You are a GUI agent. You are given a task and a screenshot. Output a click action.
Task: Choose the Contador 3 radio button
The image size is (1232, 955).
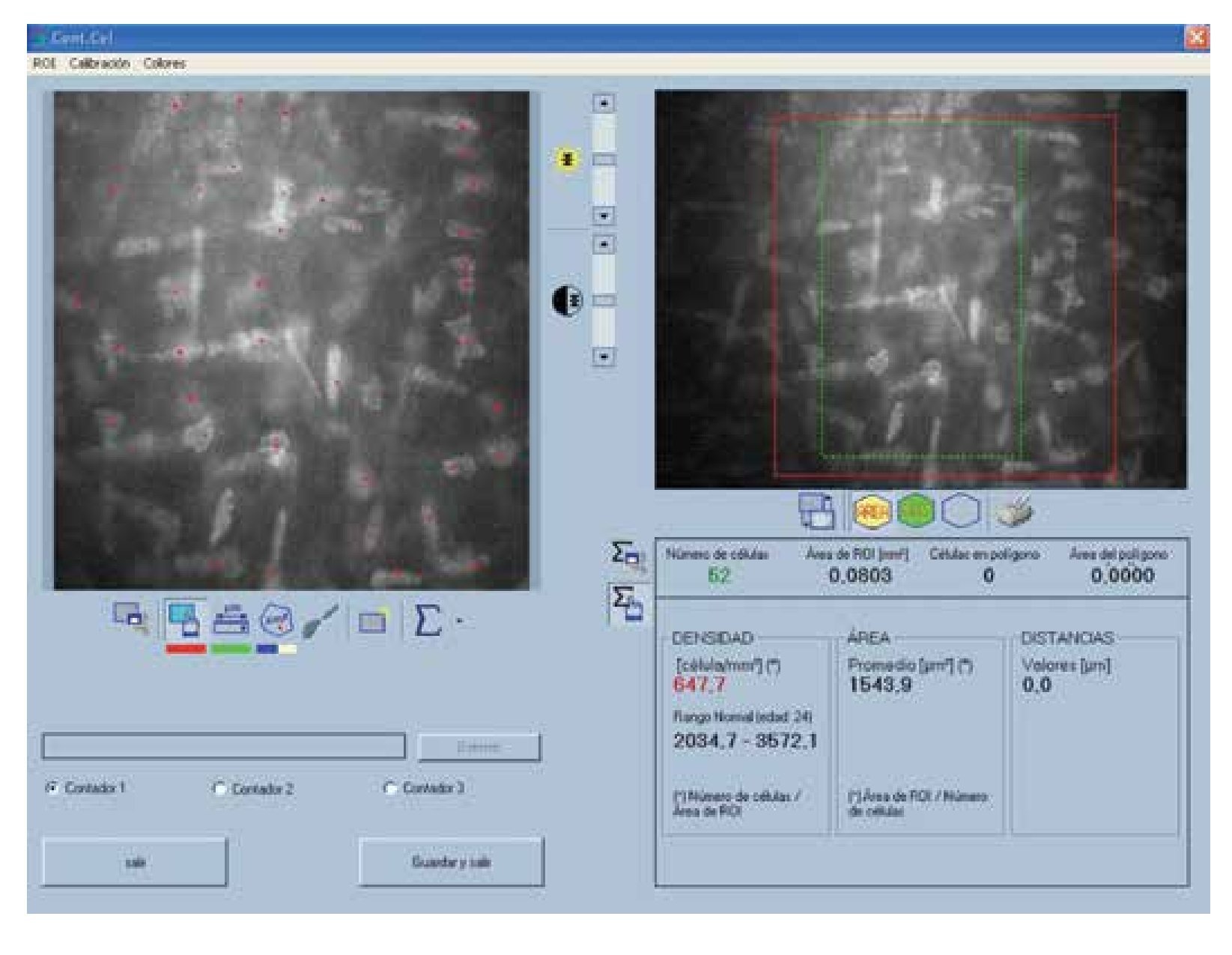pyautogui.click(x=389, y=788)
